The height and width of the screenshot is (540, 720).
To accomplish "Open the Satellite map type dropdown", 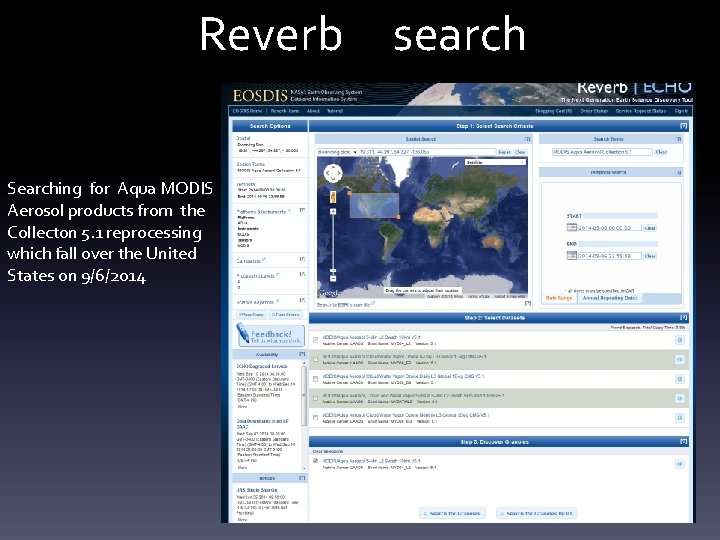I will coord(495,162).
